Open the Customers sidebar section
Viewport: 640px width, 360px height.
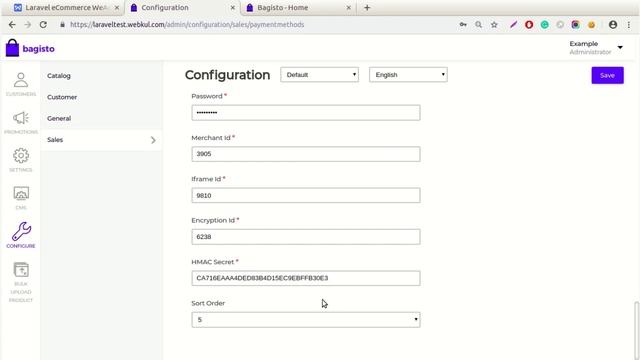click(21, 84)
